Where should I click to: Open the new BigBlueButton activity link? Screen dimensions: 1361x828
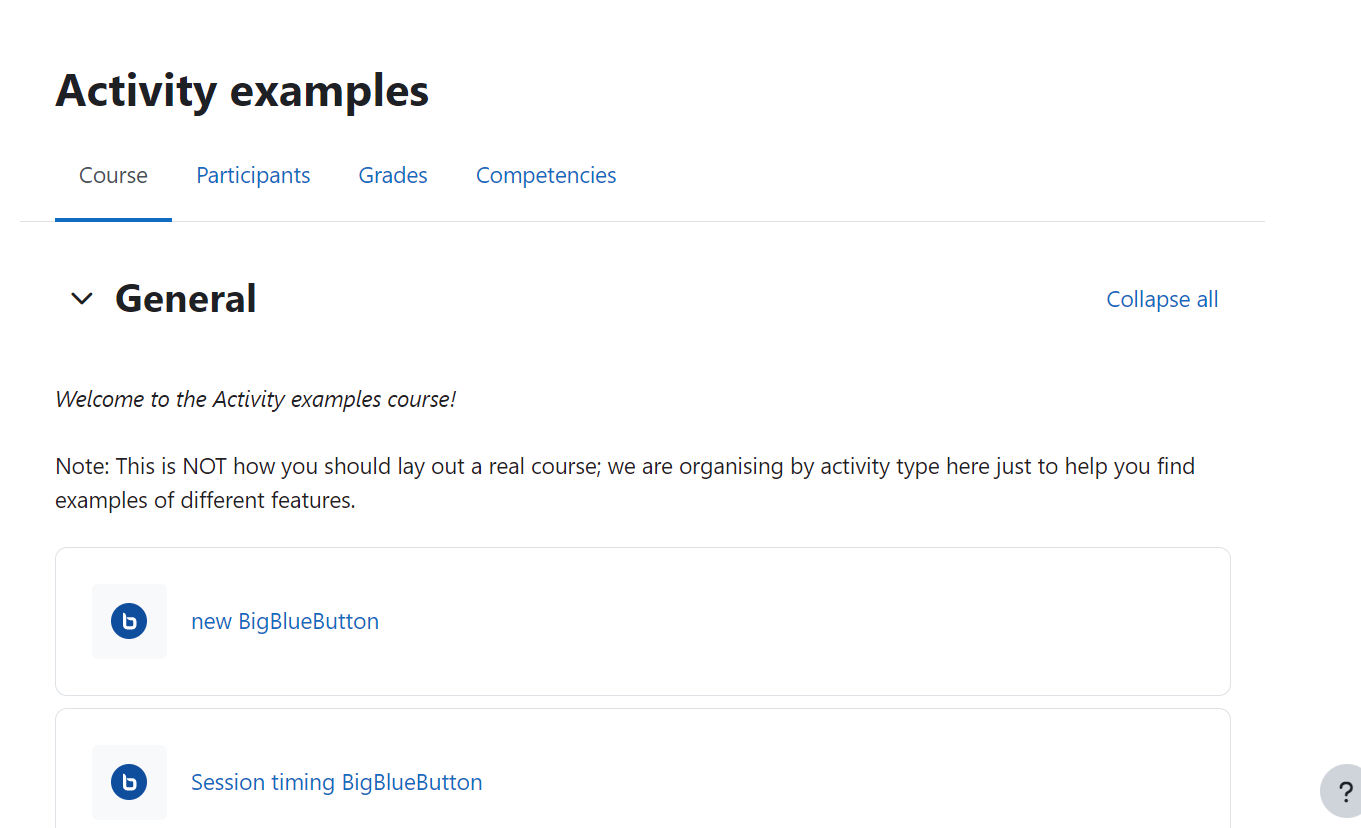pyautogui.click(x=285, y=621)
